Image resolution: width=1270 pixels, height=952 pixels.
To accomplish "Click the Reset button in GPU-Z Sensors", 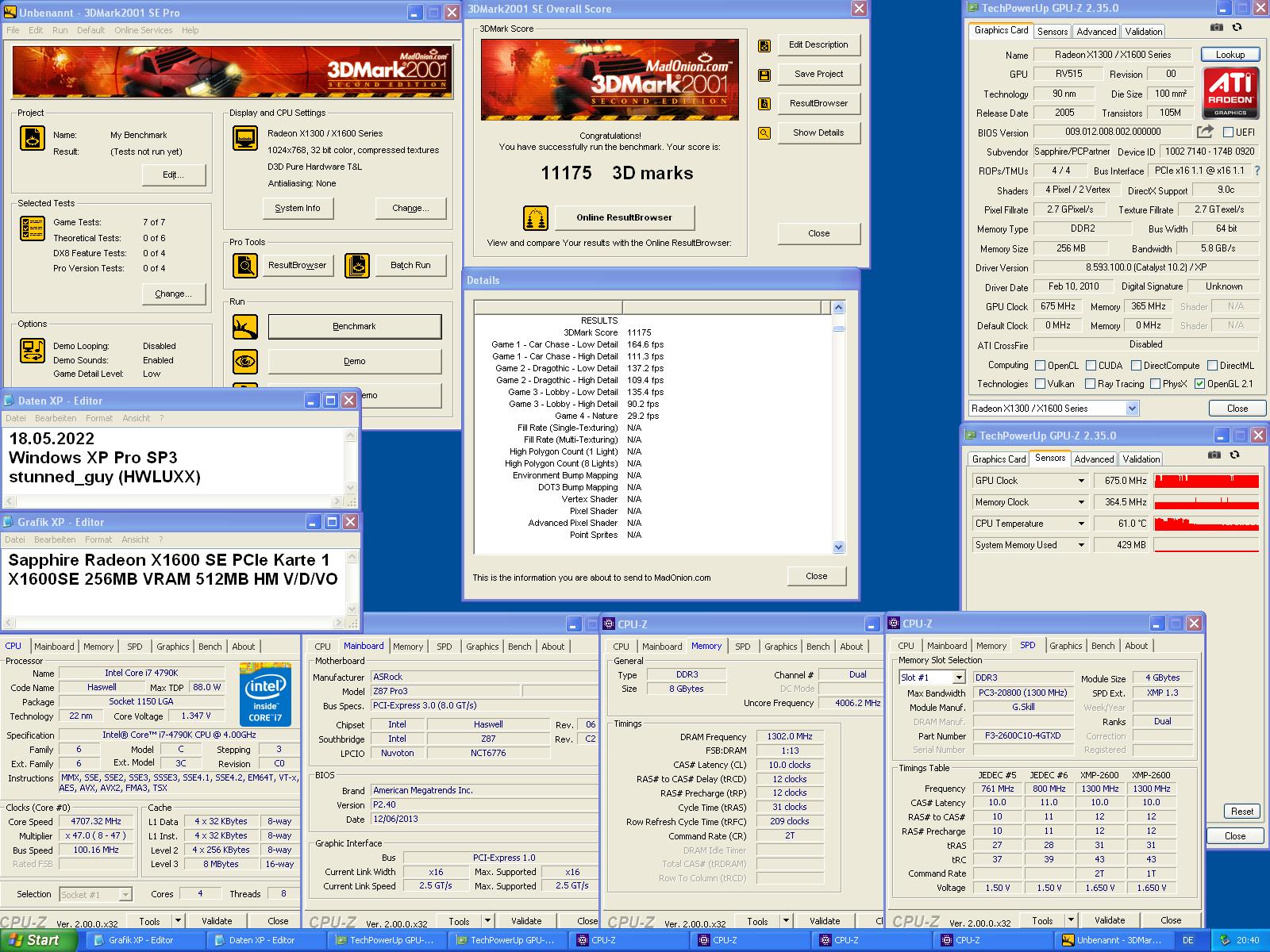I will tap(1242, 812).
